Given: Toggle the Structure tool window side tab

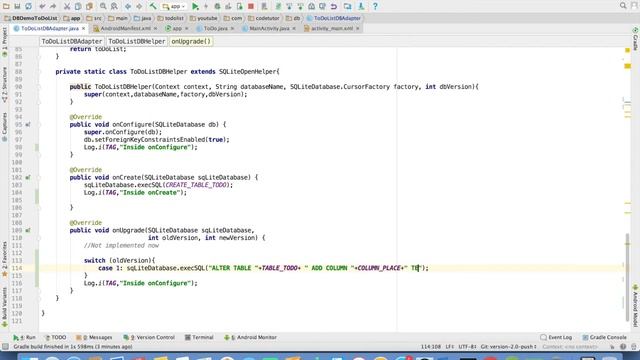Looking at the screenshot, I should 4,84.
